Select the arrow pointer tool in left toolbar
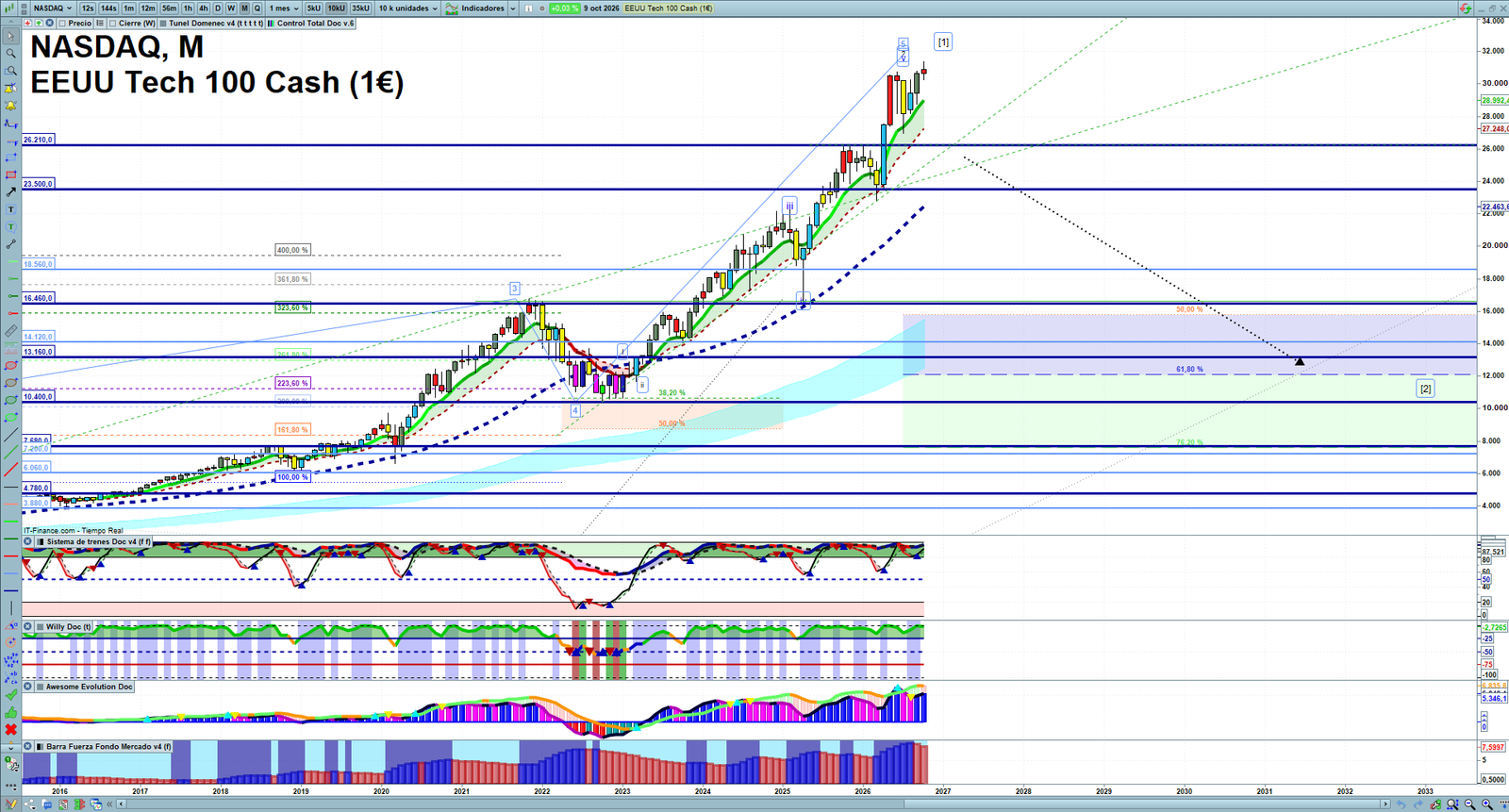1509x812 pixels. point(10,37)
